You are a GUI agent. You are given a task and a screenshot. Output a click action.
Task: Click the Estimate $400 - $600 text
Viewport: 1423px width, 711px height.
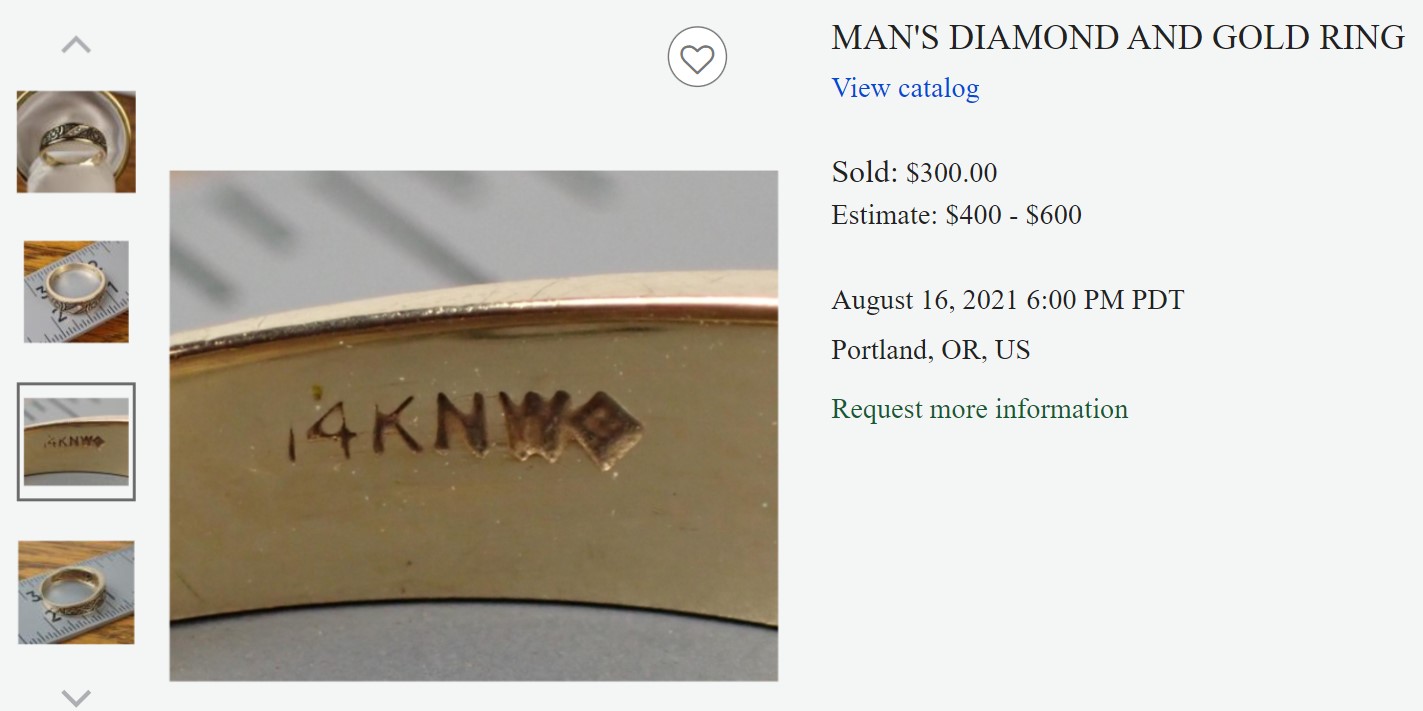click(956, 214)
